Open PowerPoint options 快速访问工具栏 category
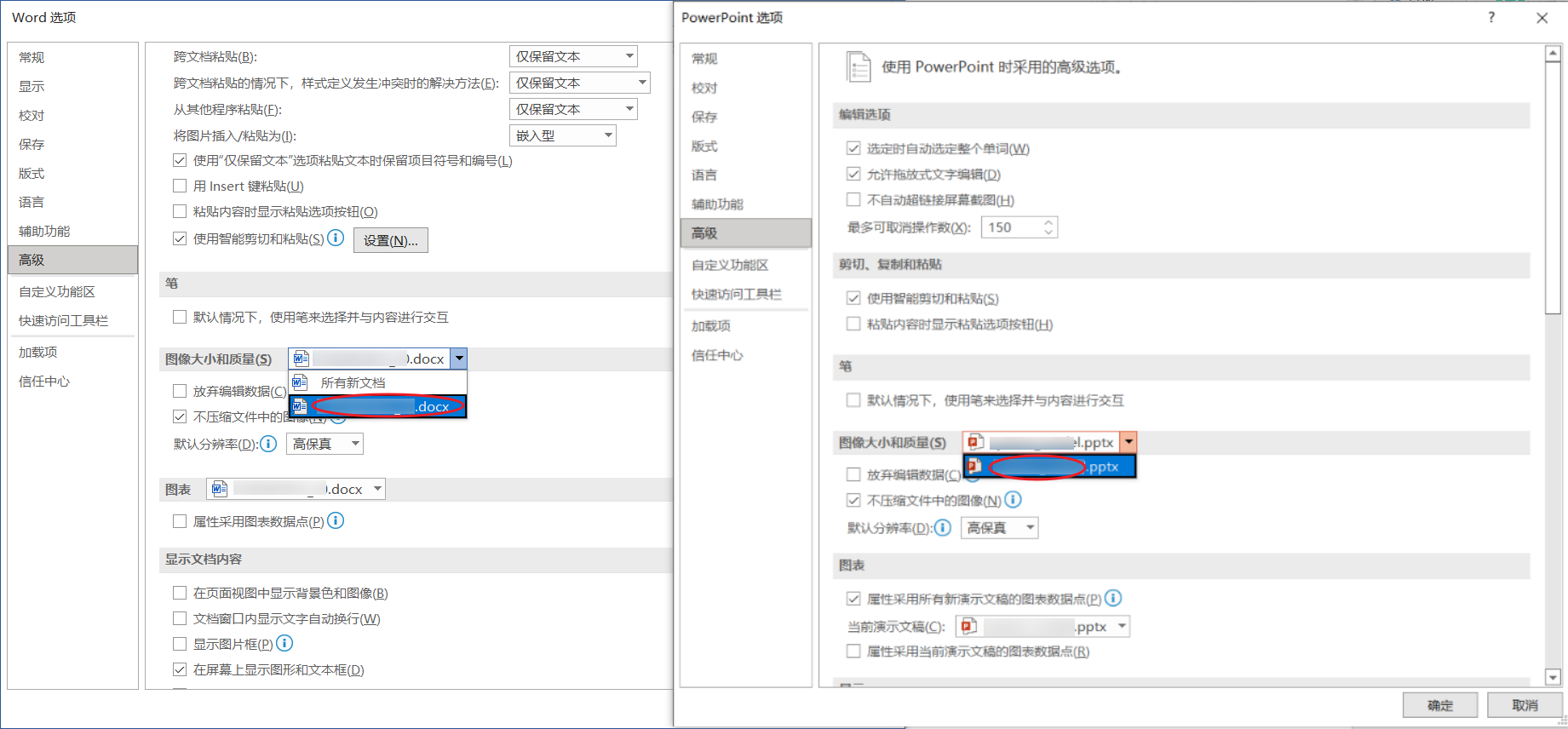The width and height of the screenshot is (1568, 729). pyautogui.click(x=745, y=294)
